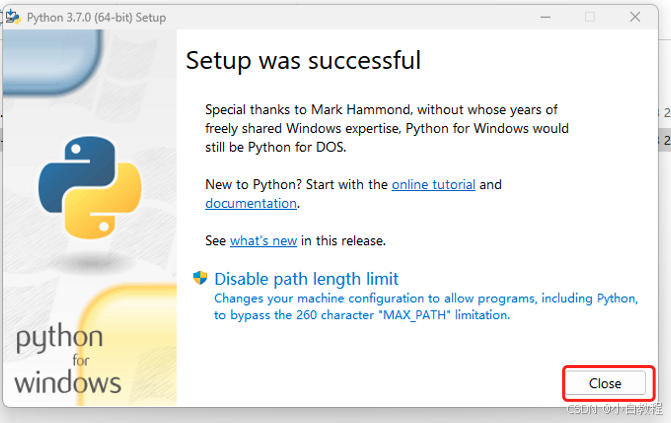Close the setup window with the title bar X
This screenshot has height=423, width=671.
pyautogui.click(x=635, y=17)
